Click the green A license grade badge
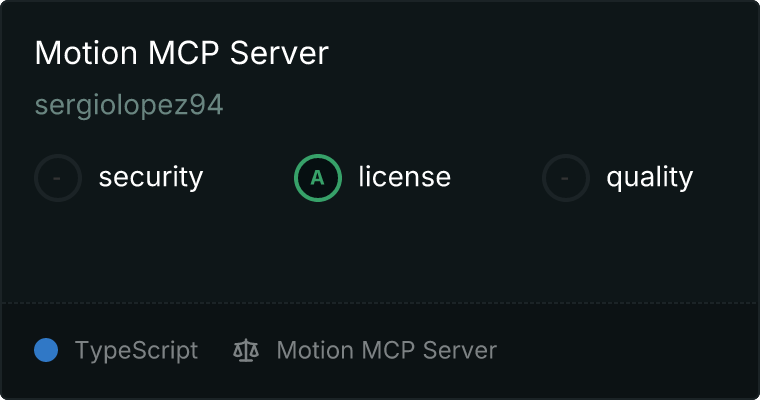 318,178
